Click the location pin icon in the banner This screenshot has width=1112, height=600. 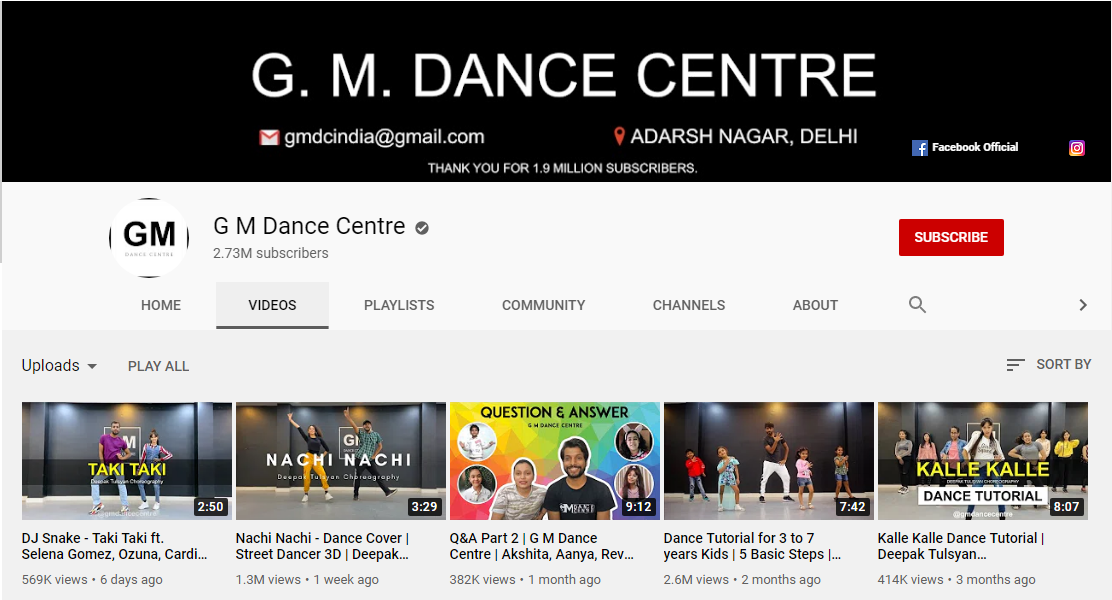619,136
